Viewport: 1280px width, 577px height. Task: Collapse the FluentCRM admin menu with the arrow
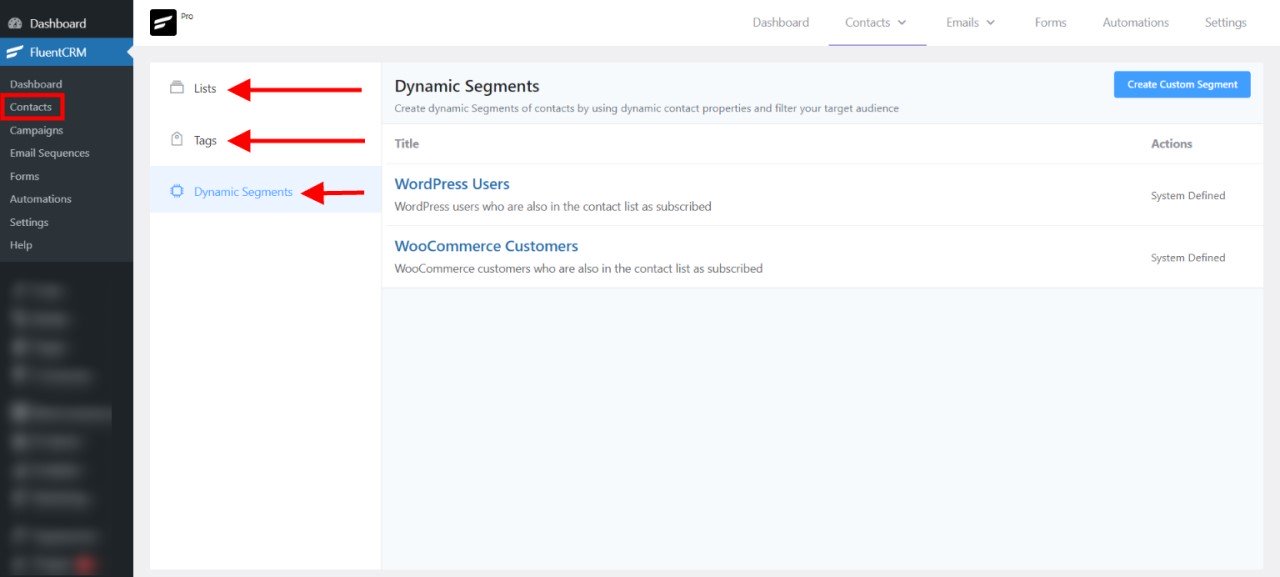pyautogui.click(x=128, y=51)
